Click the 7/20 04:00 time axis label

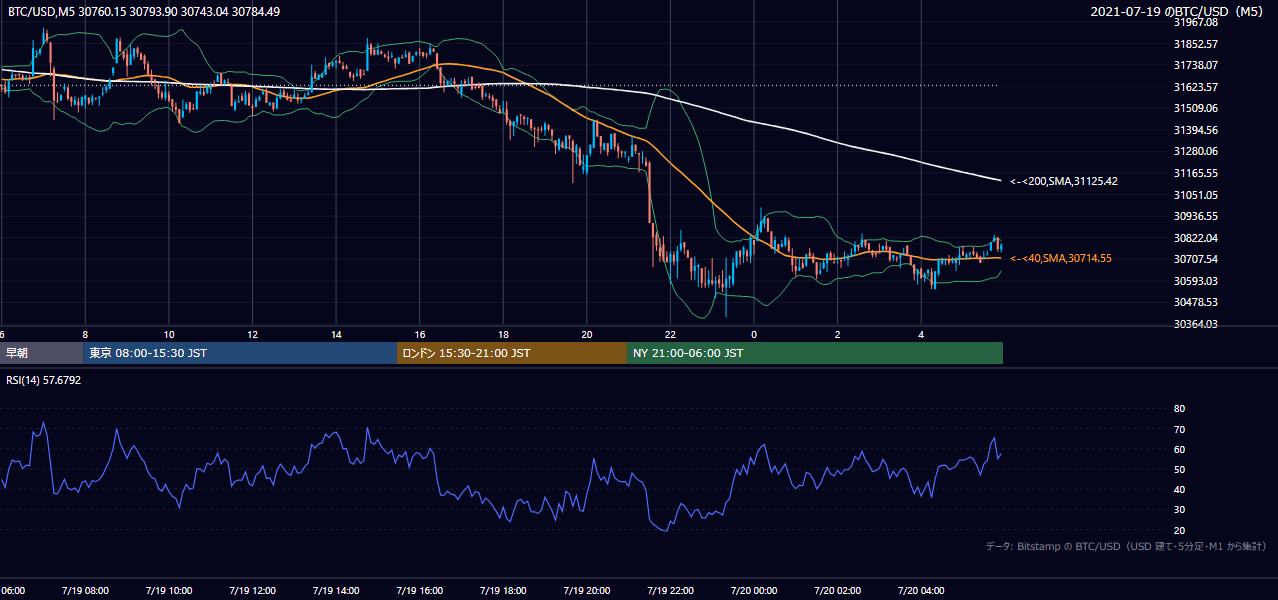[x=921, y=590]
